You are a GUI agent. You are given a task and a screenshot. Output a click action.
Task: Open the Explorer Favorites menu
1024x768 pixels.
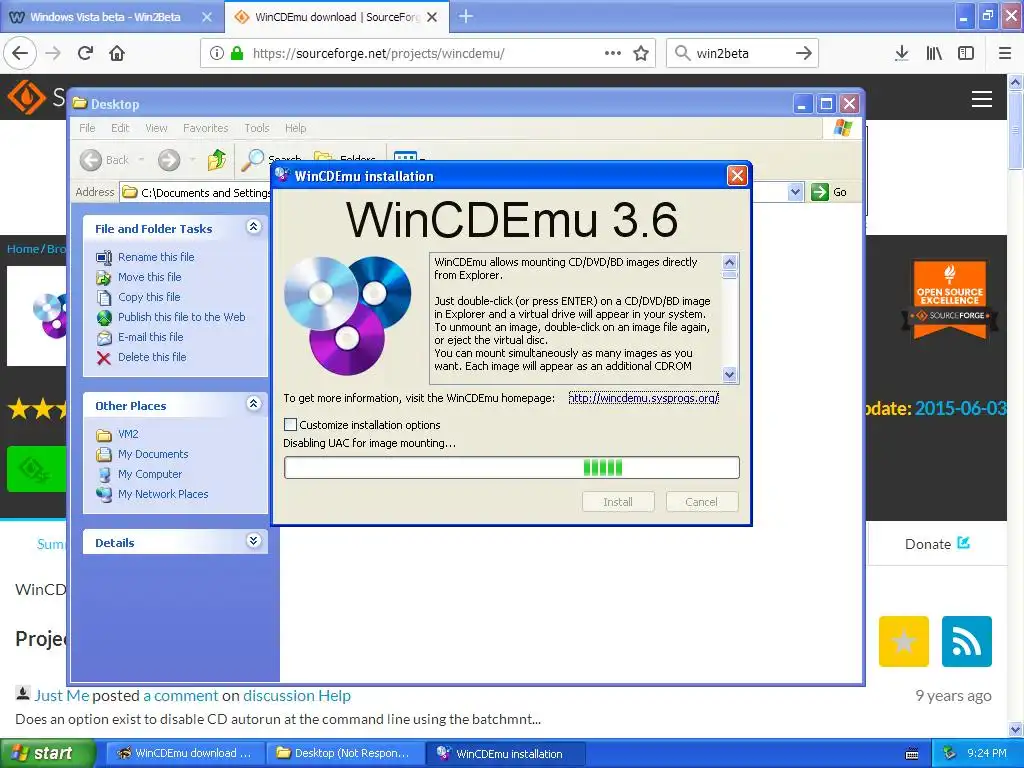206,128
